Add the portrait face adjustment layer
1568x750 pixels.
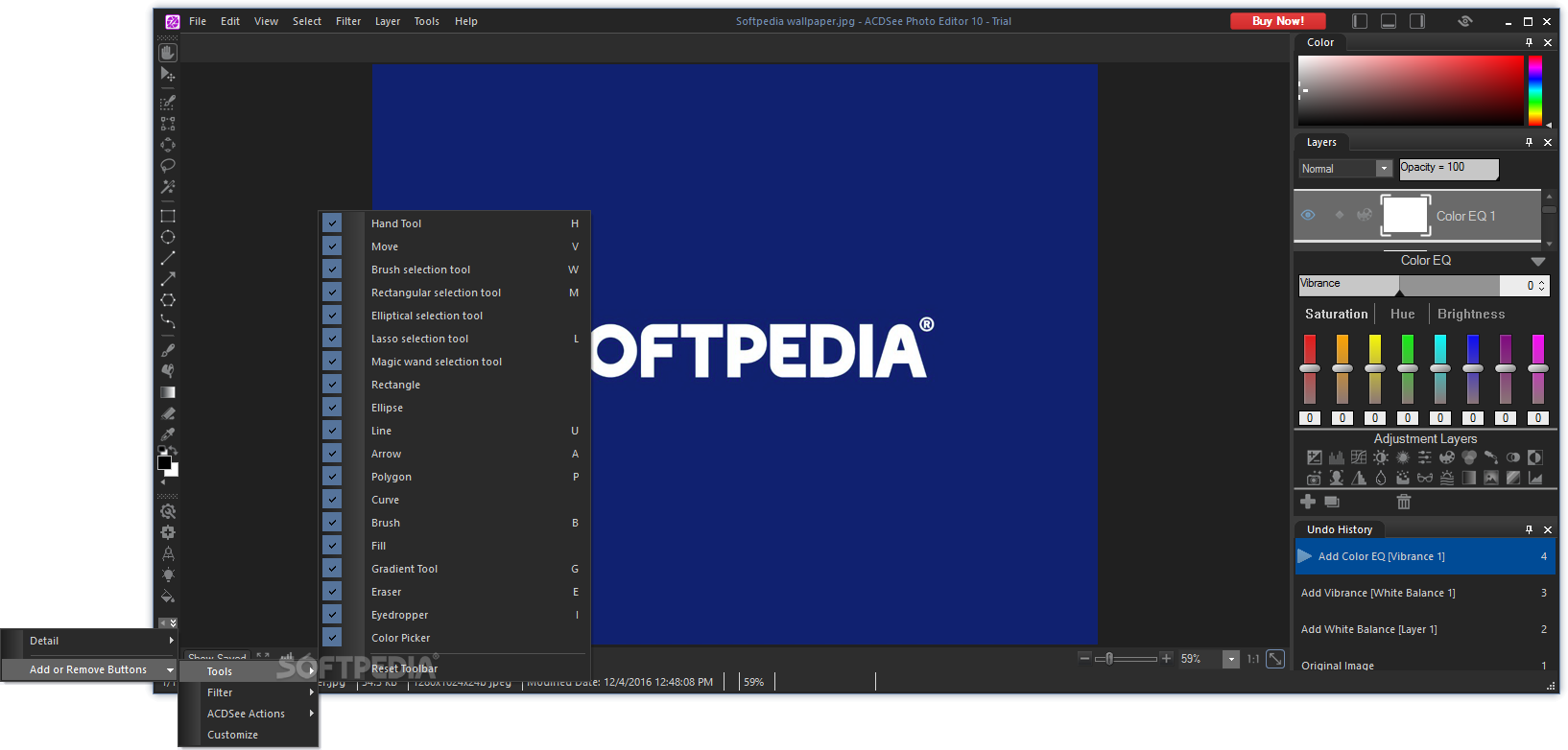[1337, 478]
